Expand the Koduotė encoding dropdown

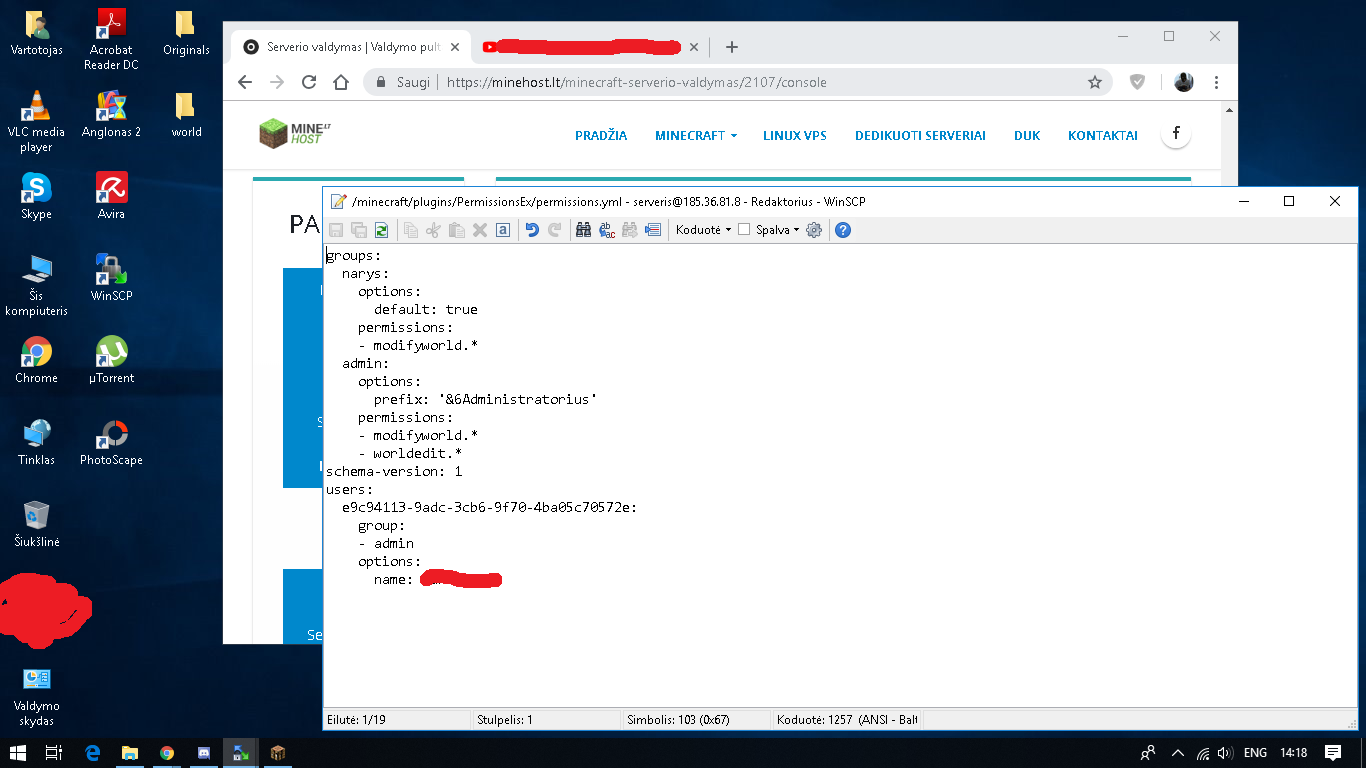[x=703, y=230]
